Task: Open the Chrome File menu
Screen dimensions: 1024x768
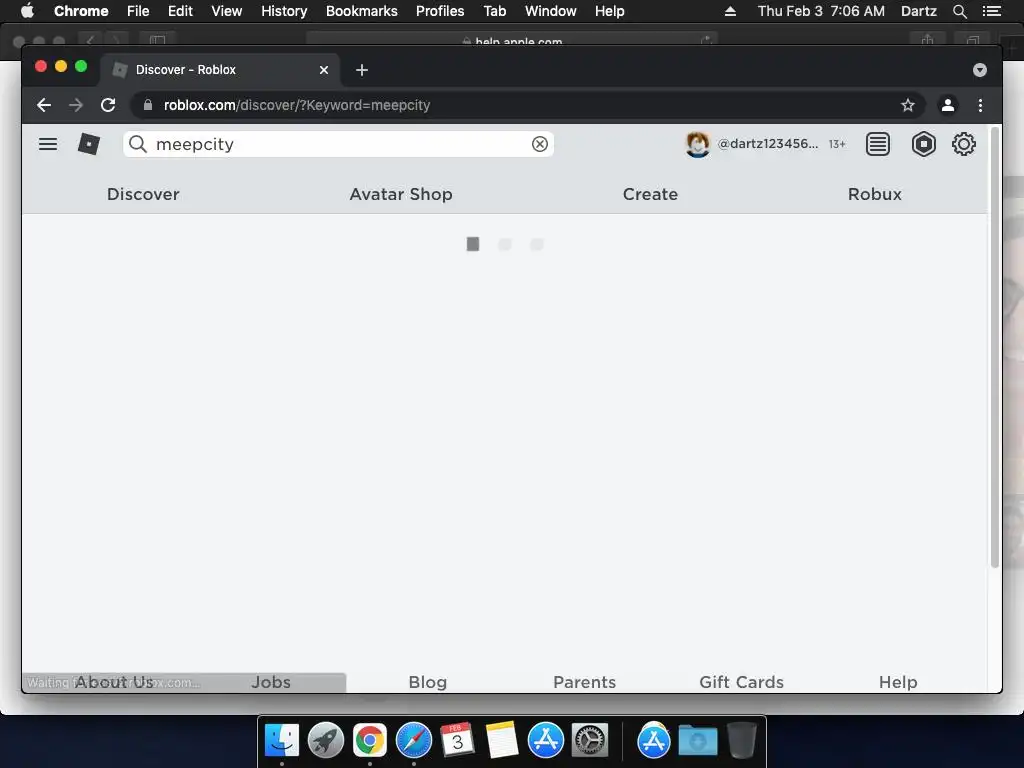Action: tap(138, 11)
